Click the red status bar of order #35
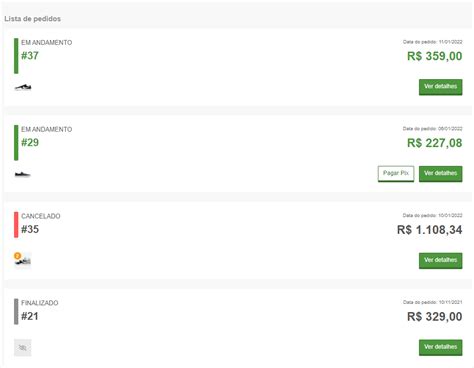474x368 pixels. (16, 225)
